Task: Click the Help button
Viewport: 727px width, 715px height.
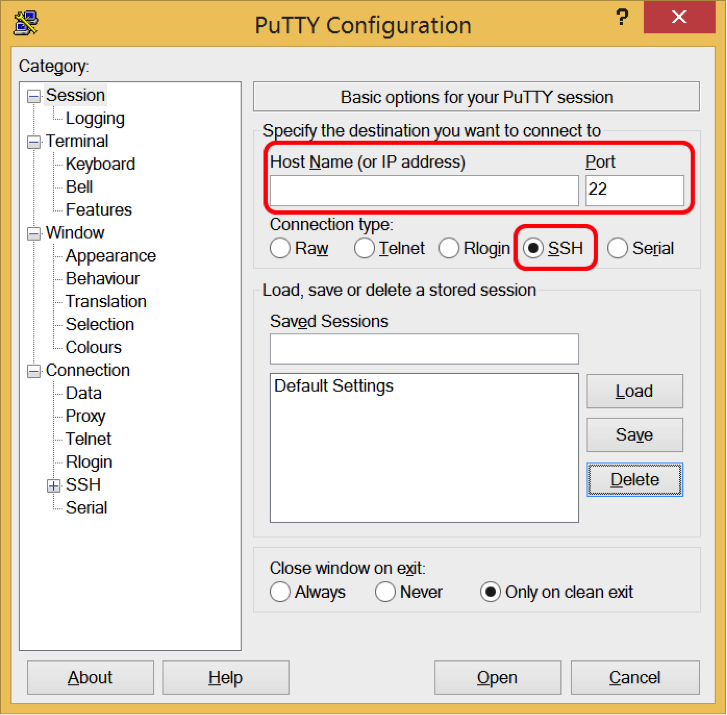Action: (x=226, y=677)
